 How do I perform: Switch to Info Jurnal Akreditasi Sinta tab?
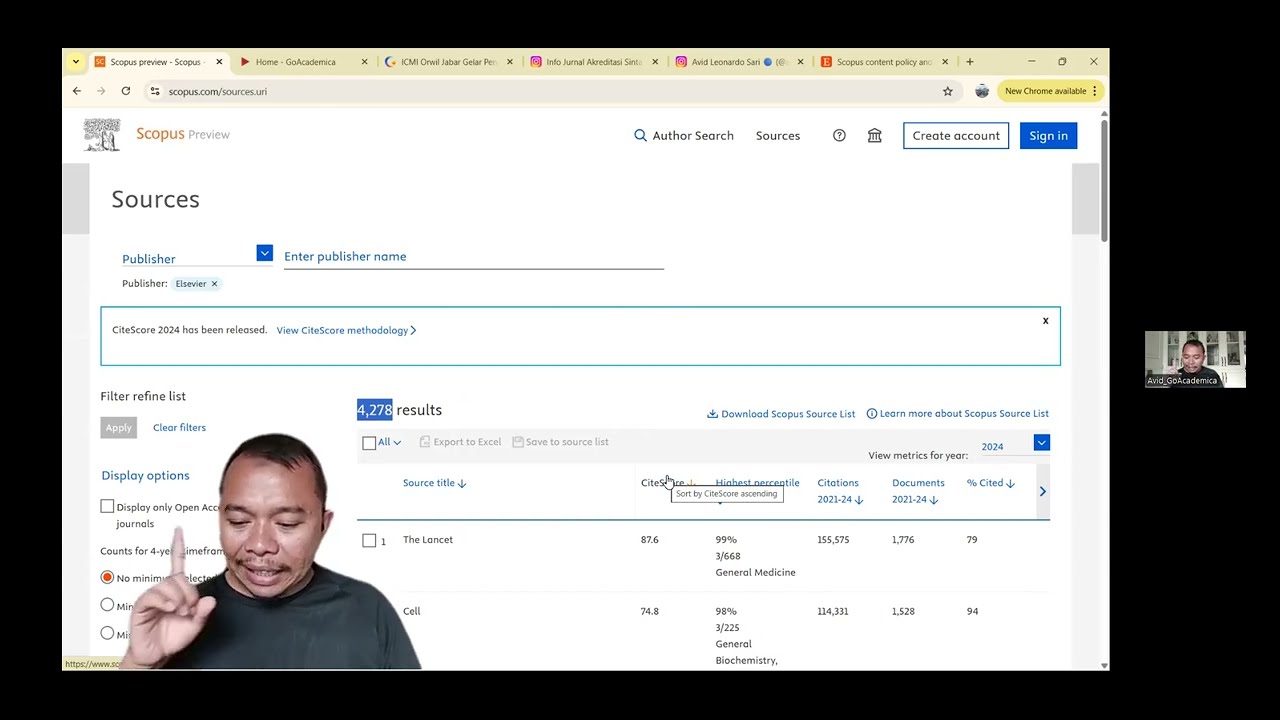586,62
